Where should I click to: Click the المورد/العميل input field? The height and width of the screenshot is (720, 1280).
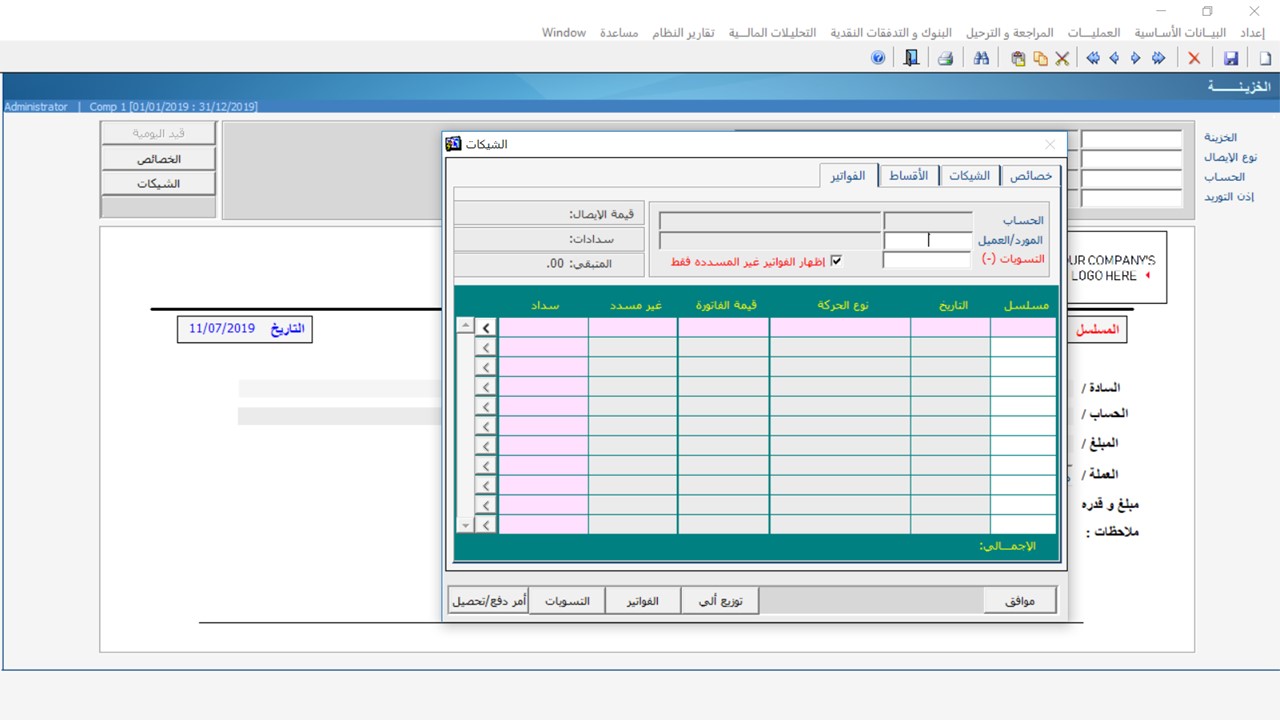tap(927, 241)
